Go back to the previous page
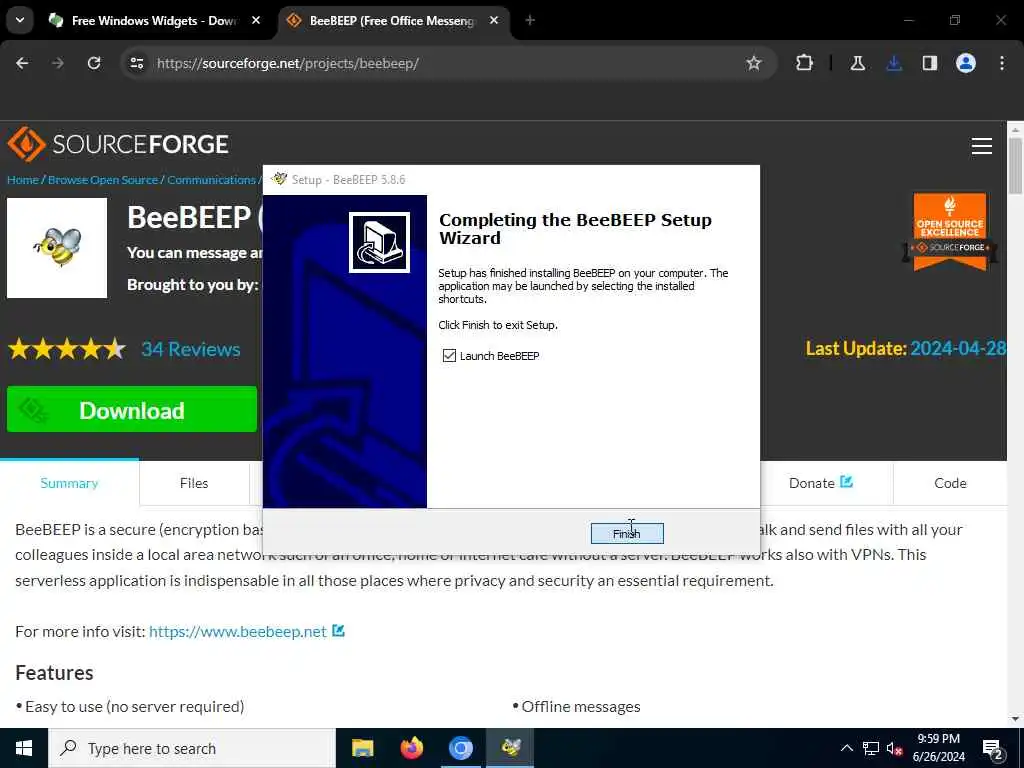The image size is (1024, 768). 22,63
